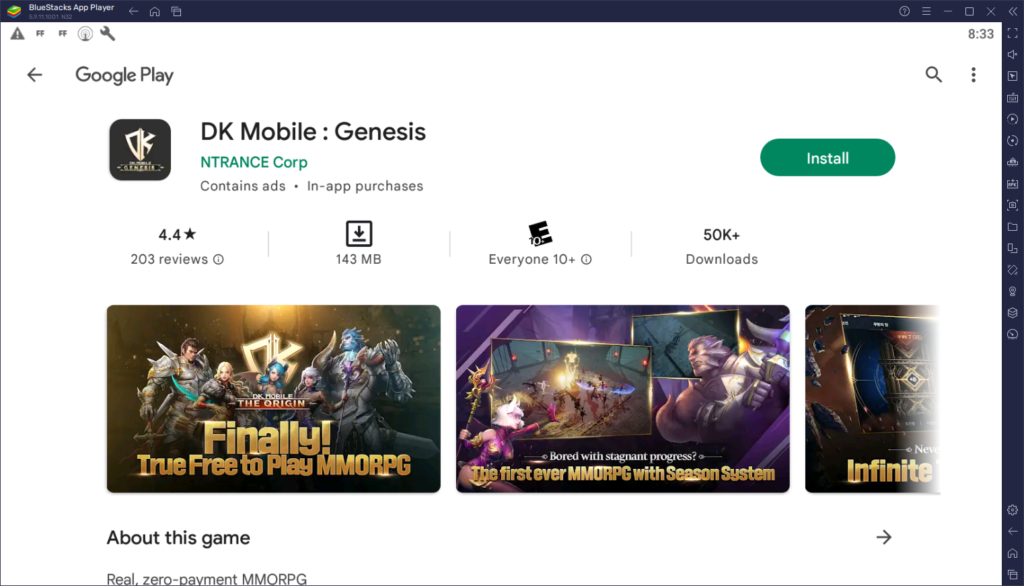View info about the 203 reviews
This screenshot has height=586, width=1024.
219,259
